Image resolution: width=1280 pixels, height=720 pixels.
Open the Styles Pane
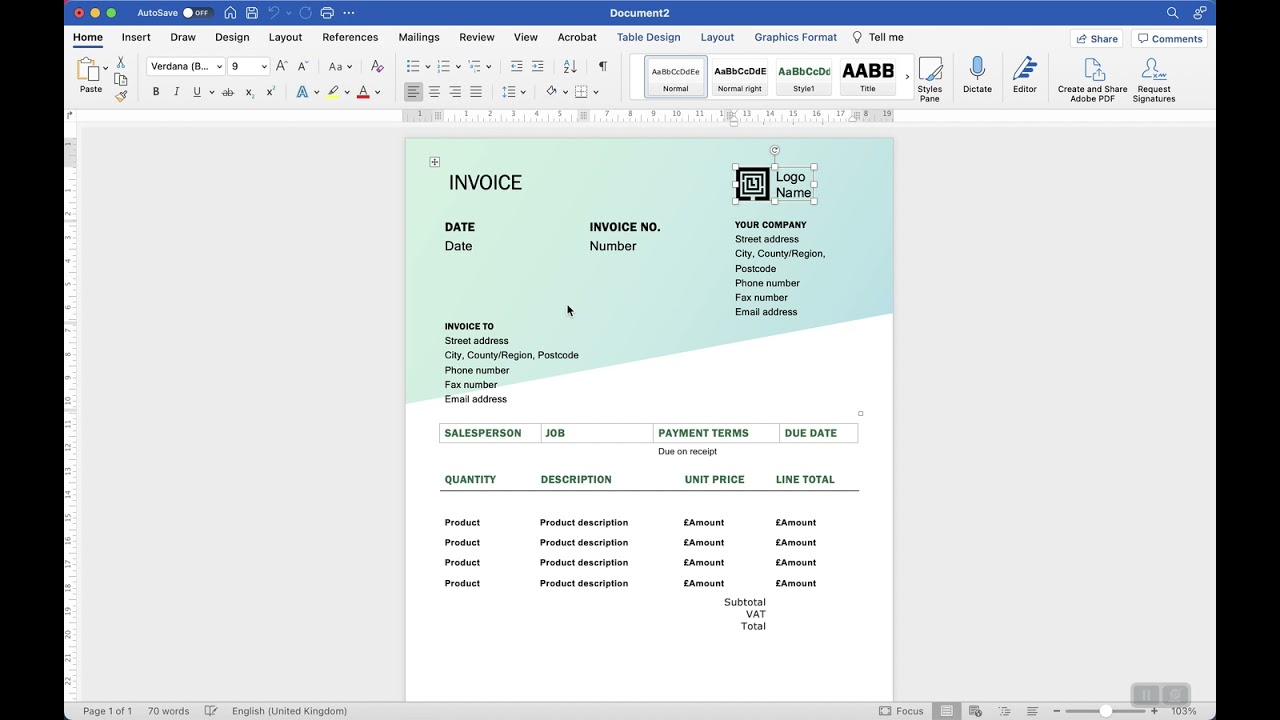930,80
